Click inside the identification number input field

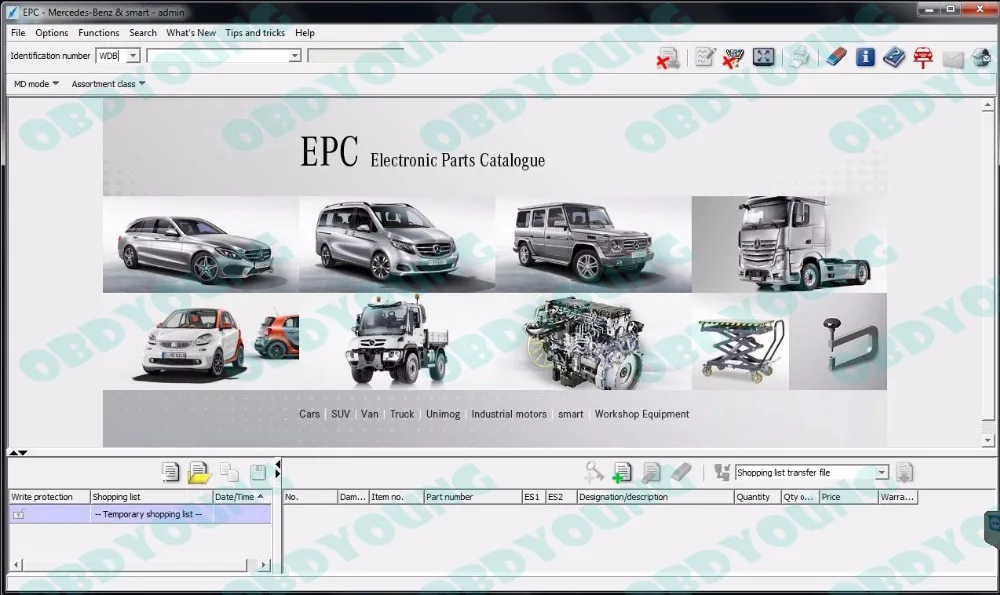point(217,55)
